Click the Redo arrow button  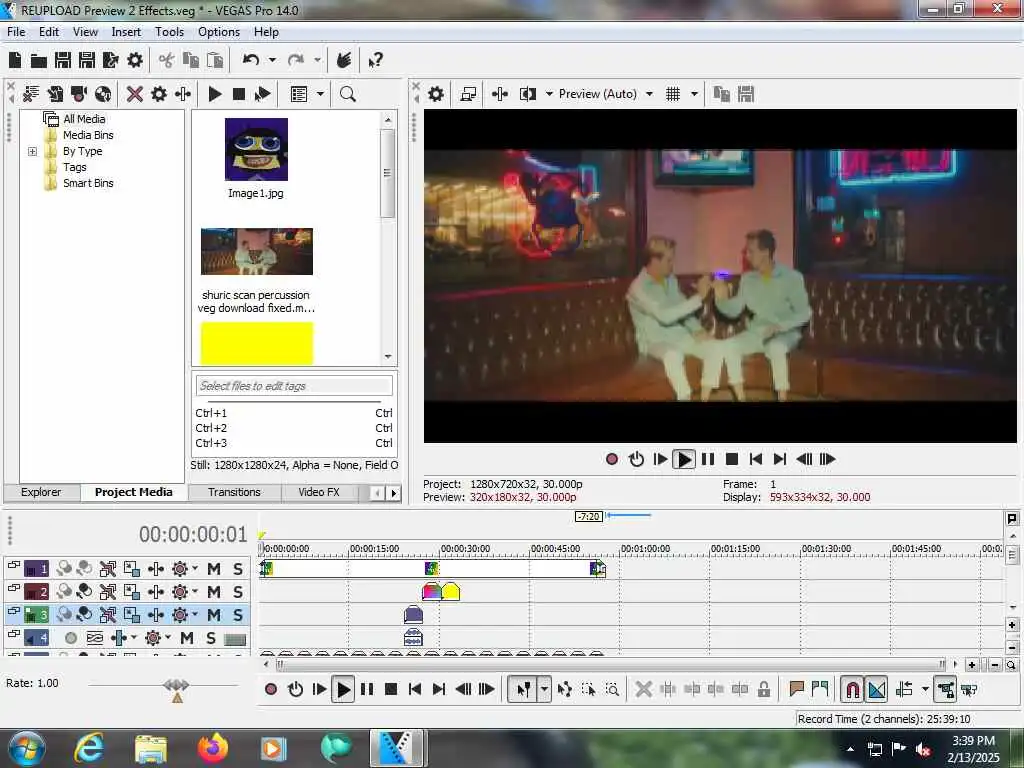pos(296,60)
